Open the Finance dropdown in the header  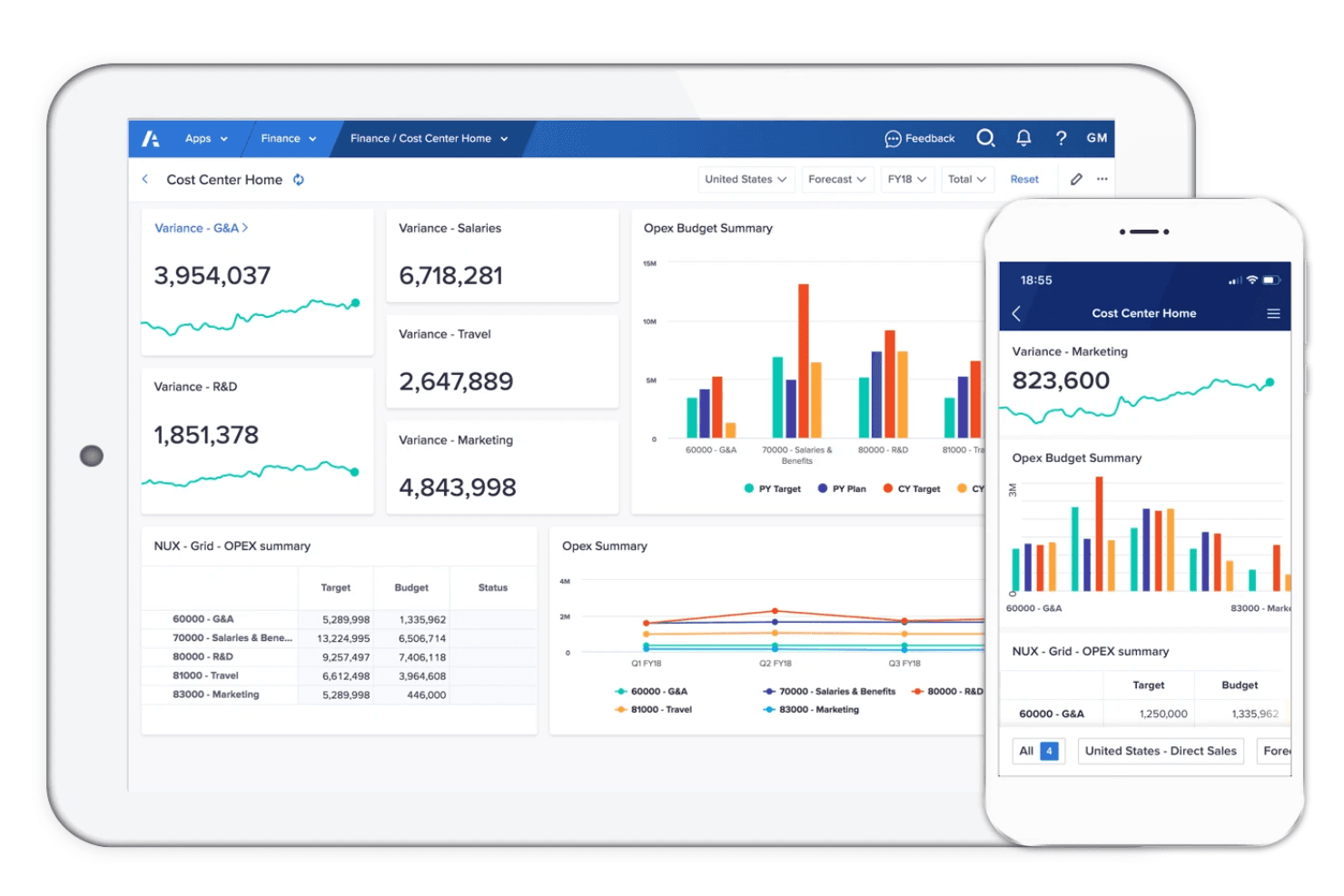click(x=289, y=139)
